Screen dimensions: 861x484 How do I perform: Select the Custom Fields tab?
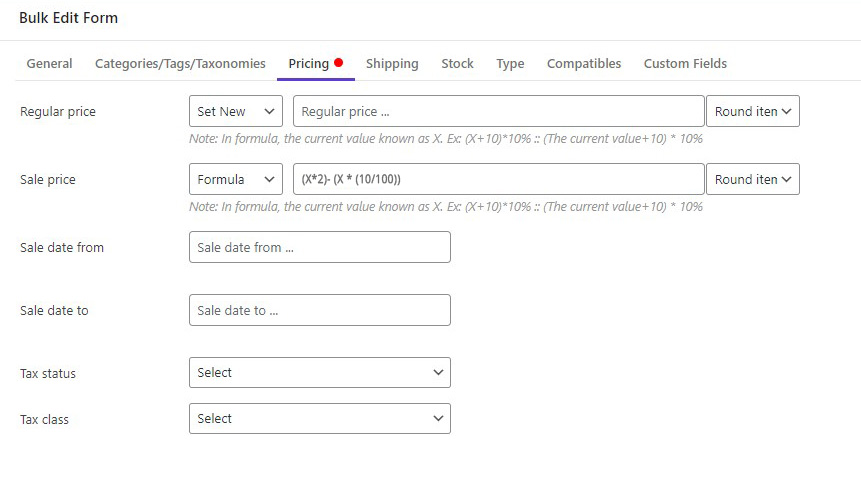[x=685, y=64]
